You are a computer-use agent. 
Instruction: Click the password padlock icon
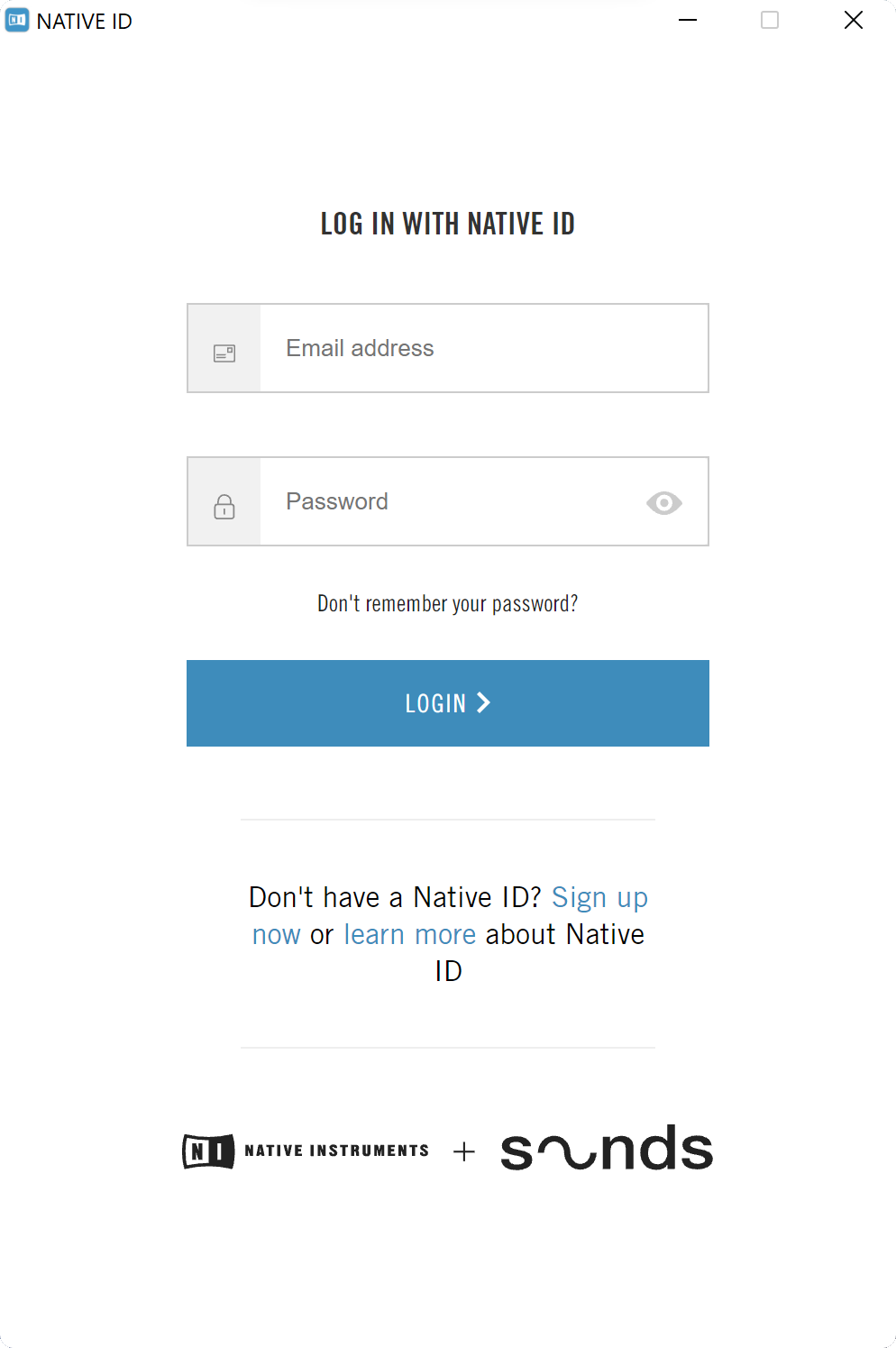tap(224, 507)
